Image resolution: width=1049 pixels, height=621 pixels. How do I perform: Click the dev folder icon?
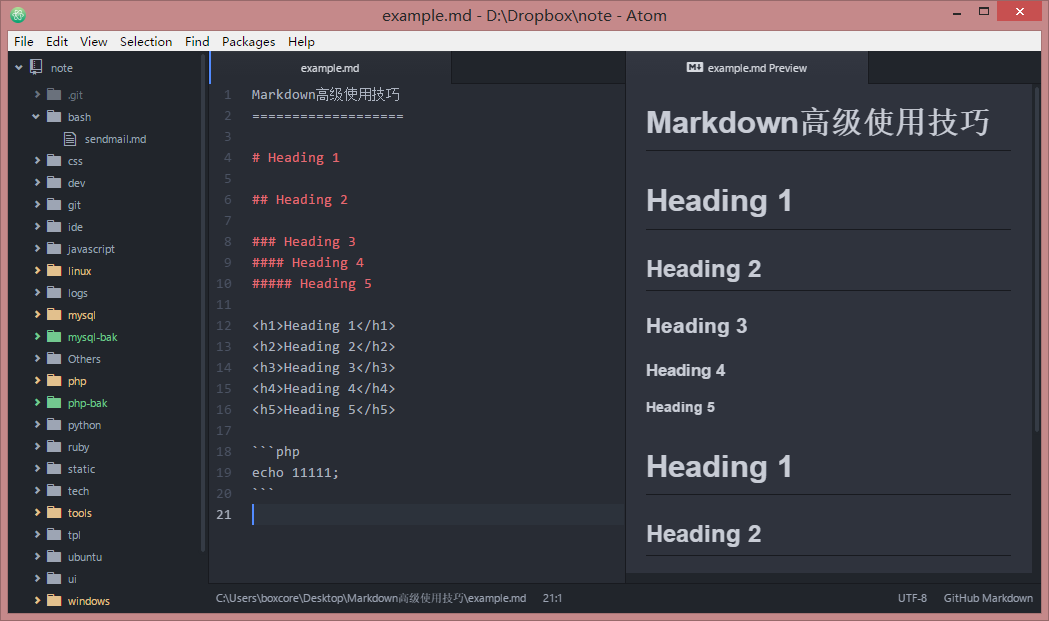click(x=54, y=183)
